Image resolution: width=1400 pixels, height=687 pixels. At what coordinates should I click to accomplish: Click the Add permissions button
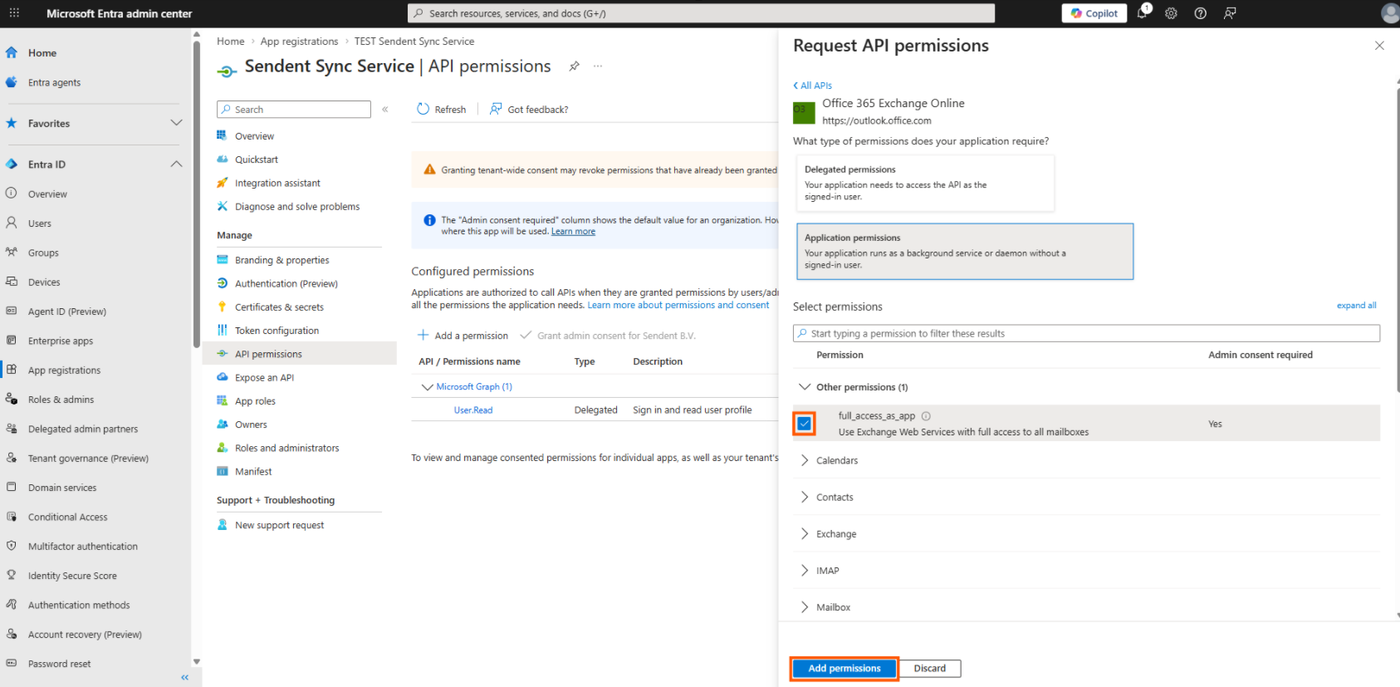coord(844,668)
